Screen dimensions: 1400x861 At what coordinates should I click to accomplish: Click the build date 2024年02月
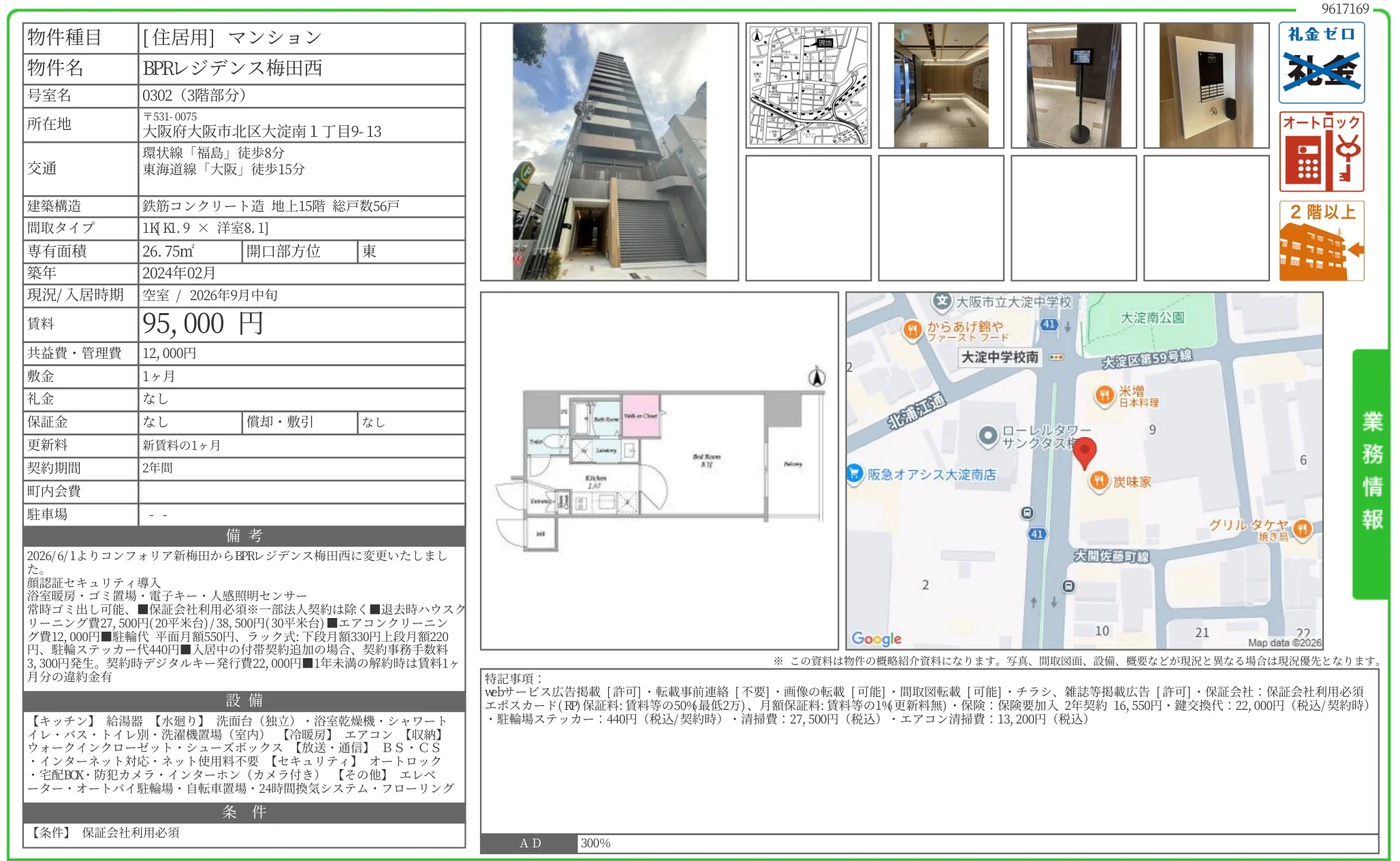179,273
